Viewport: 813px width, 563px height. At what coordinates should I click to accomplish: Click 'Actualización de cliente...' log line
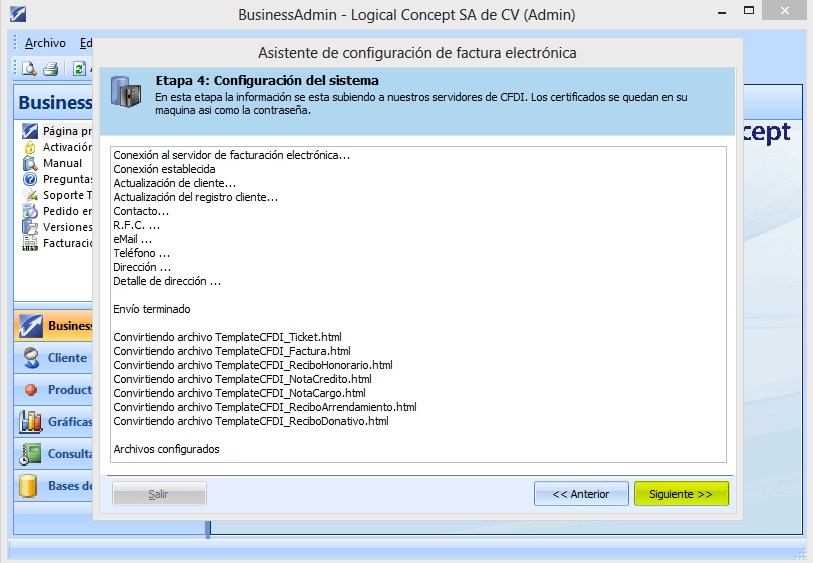[x=175, y=183]
